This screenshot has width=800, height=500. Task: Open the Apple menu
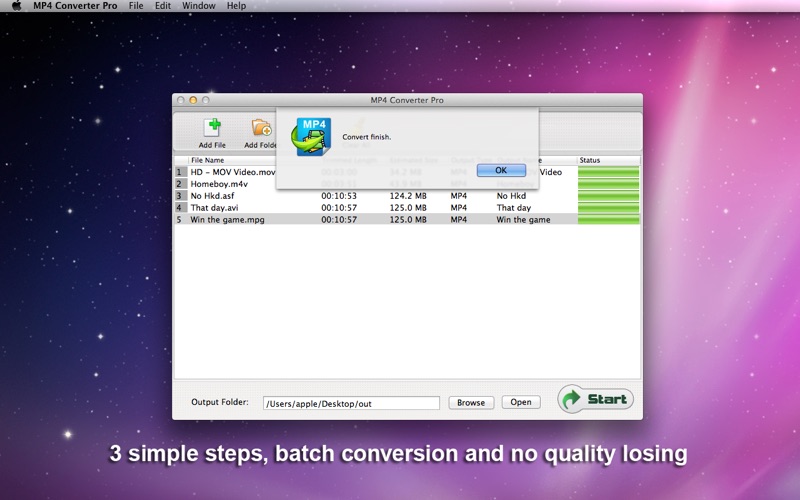pos(16,6)
